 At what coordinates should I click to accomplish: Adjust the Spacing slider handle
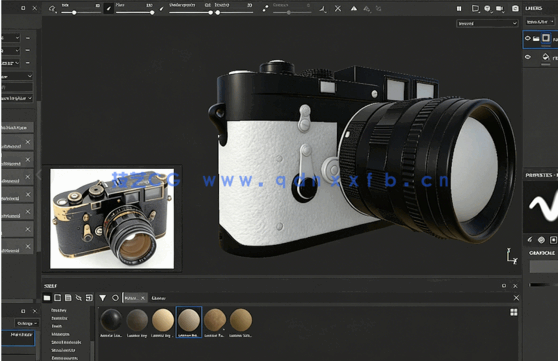217,12
